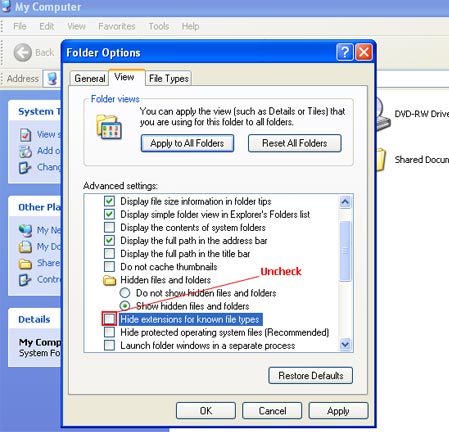Click Restore Defaults button
The image size is (449, 432).
pos(311,376)
